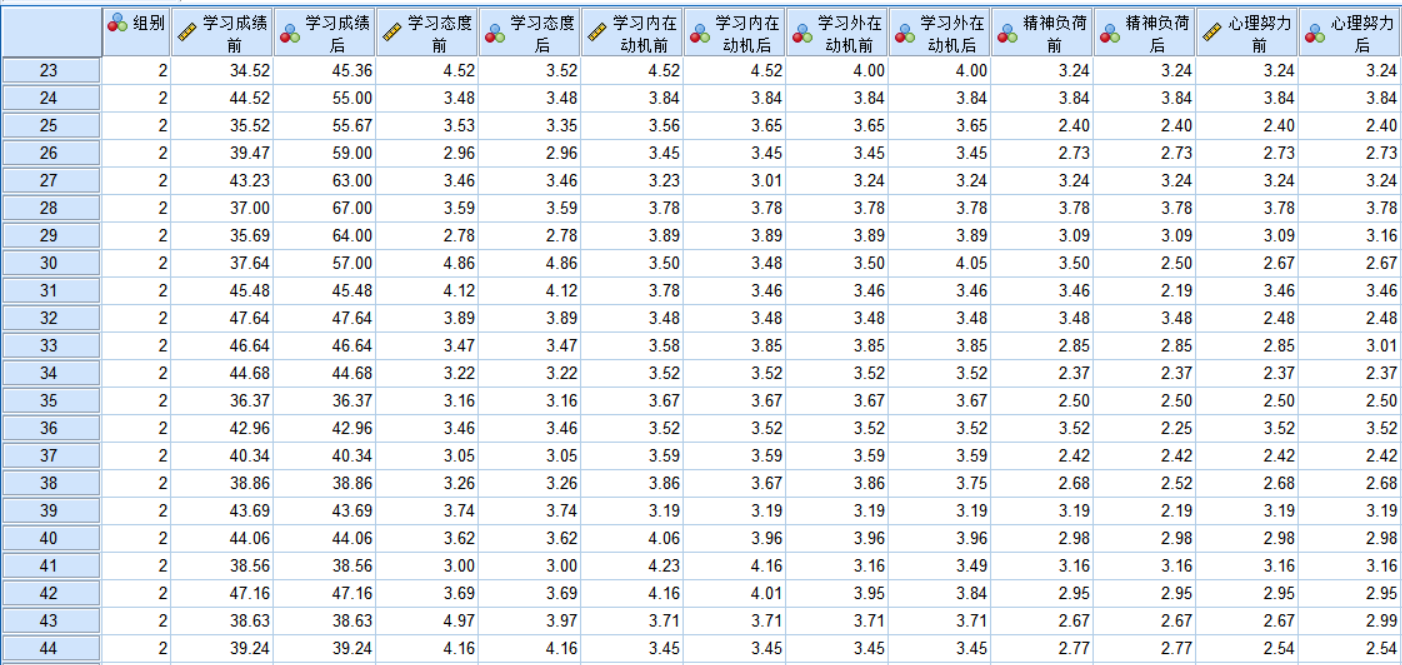Click cell 4.05 in row 30

tap(940, 263)
